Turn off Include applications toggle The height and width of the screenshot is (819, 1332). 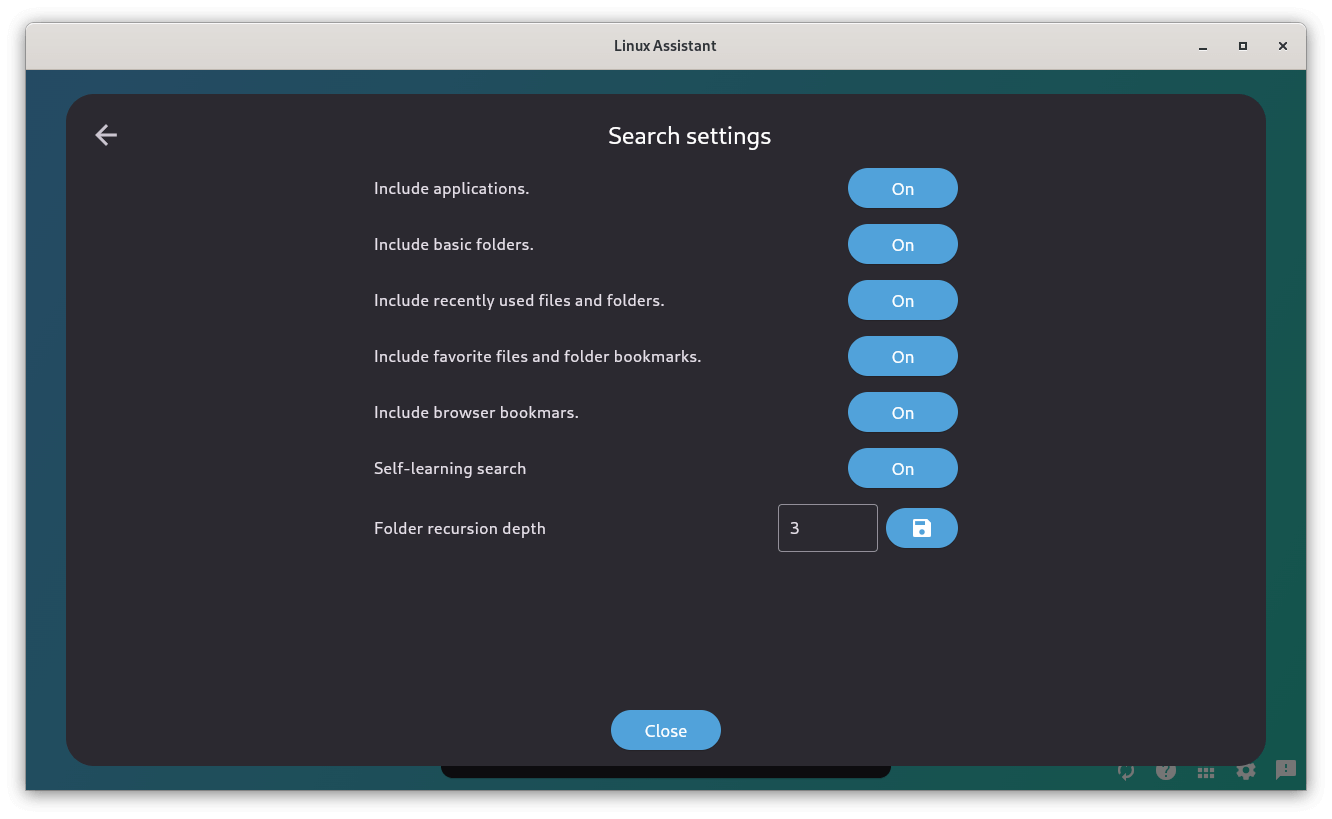click(x=902, y=189)
